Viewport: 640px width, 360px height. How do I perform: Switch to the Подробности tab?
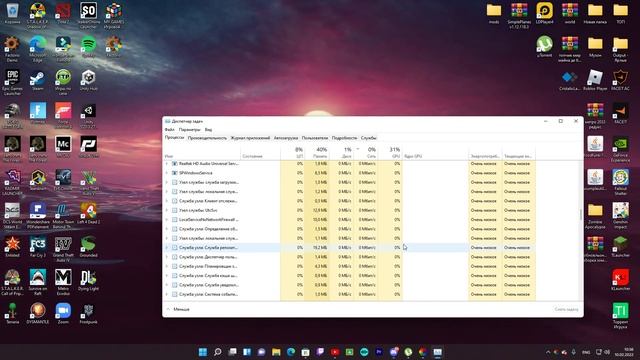344,138
